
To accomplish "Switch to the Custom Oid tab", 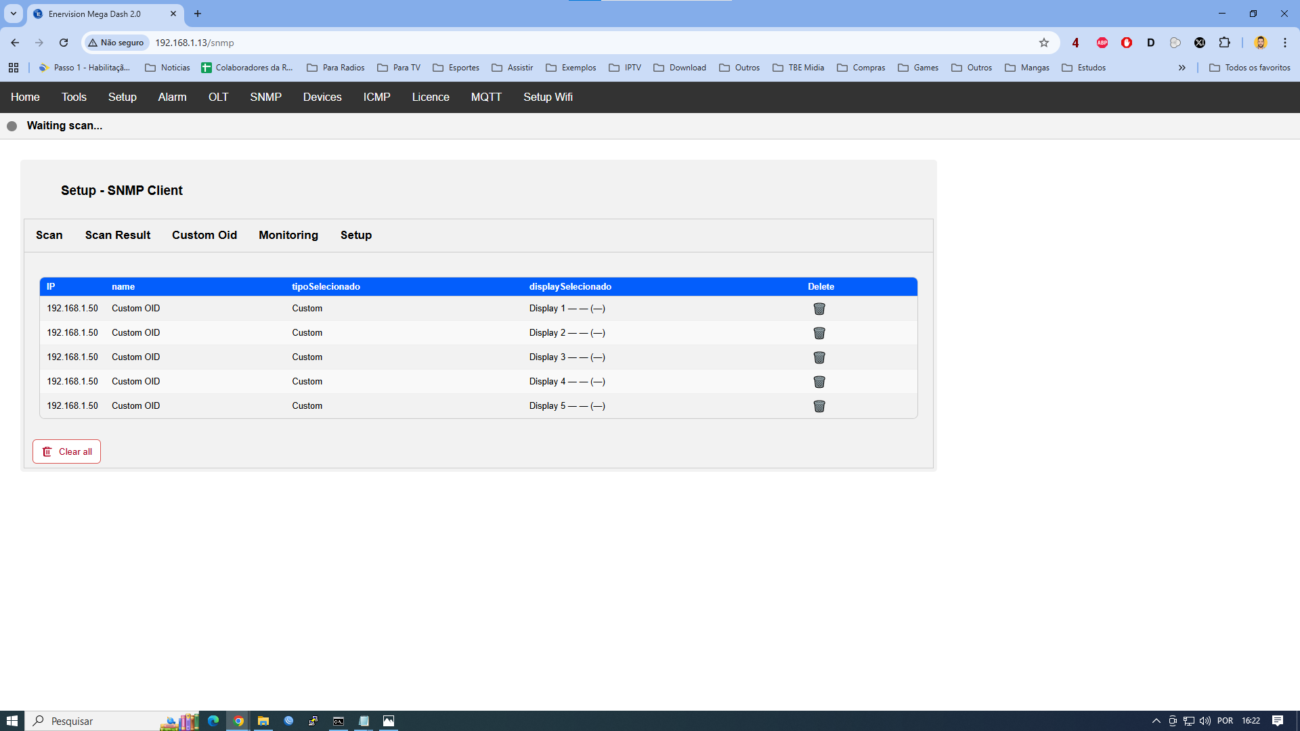I will 204,235.
